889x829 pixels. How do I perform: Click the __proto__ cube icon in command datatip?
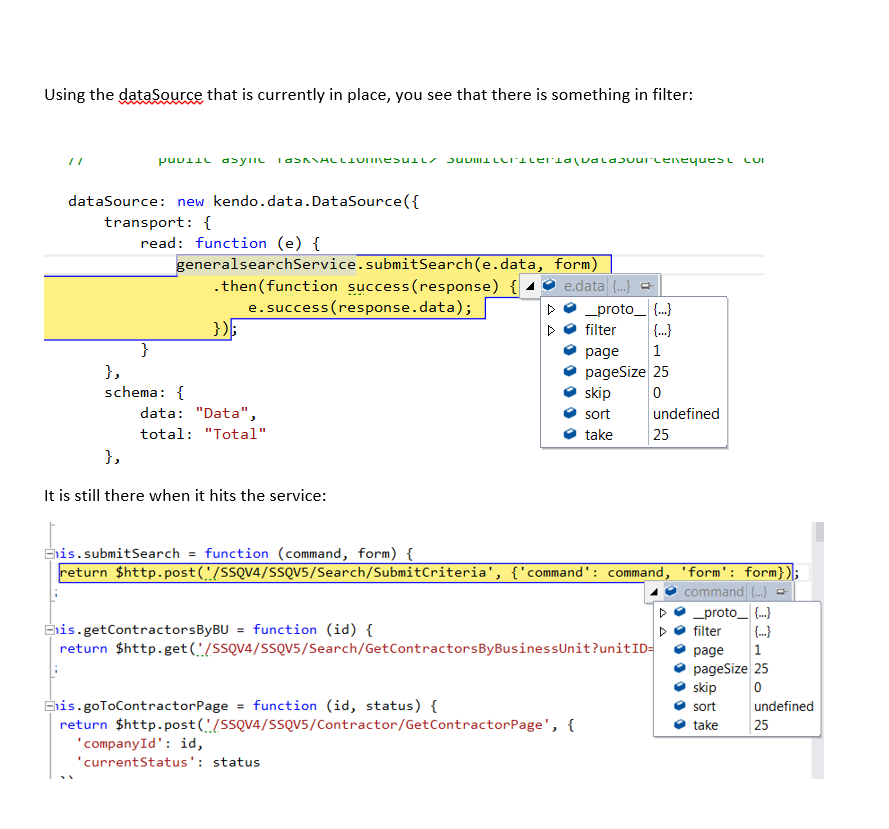[680, 612]
